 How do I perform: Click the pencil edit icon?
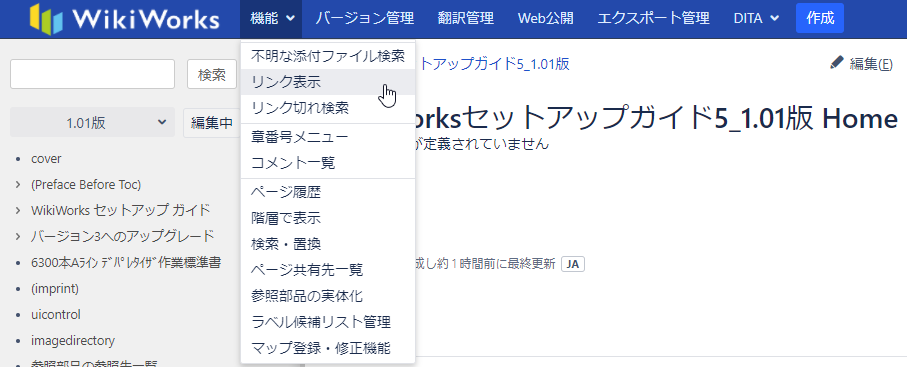836,63
